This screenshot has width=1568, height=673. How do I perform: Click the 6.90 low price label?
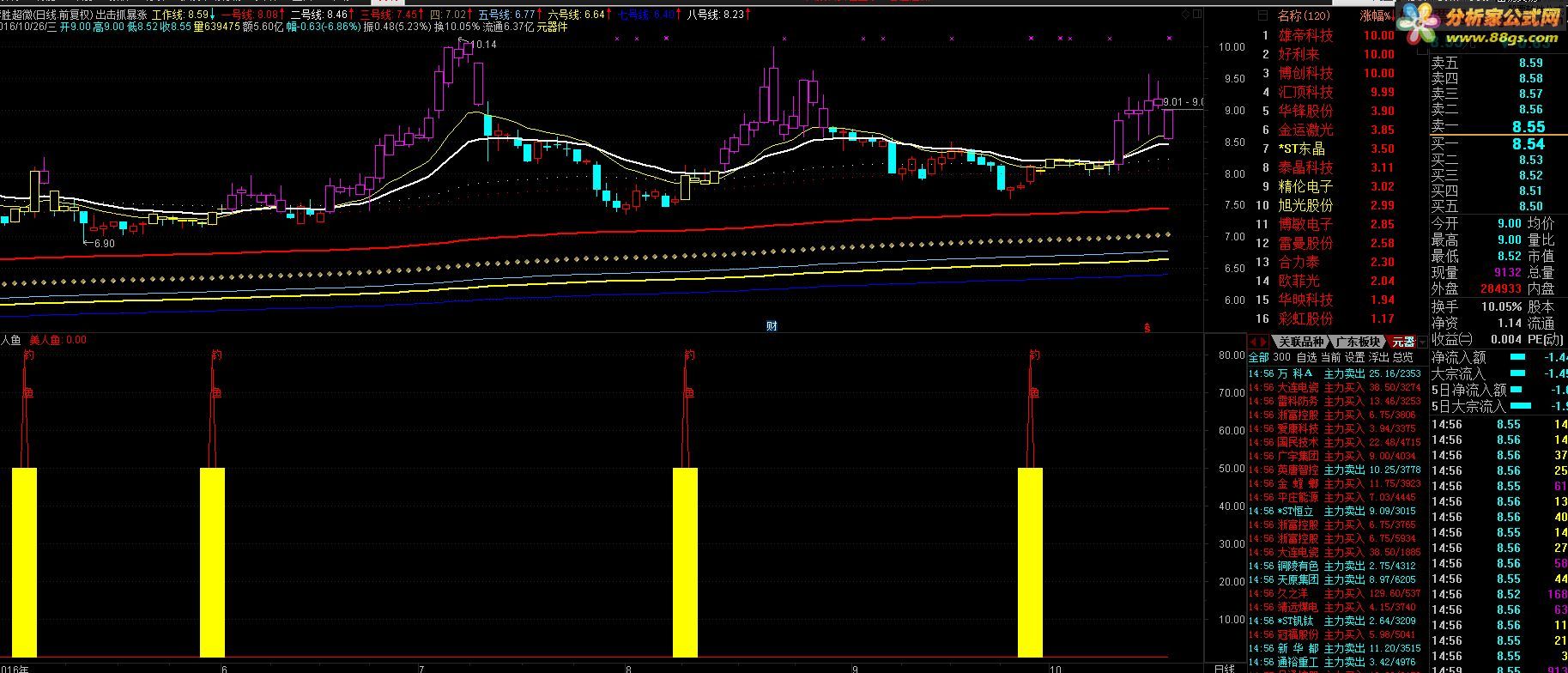104,244
